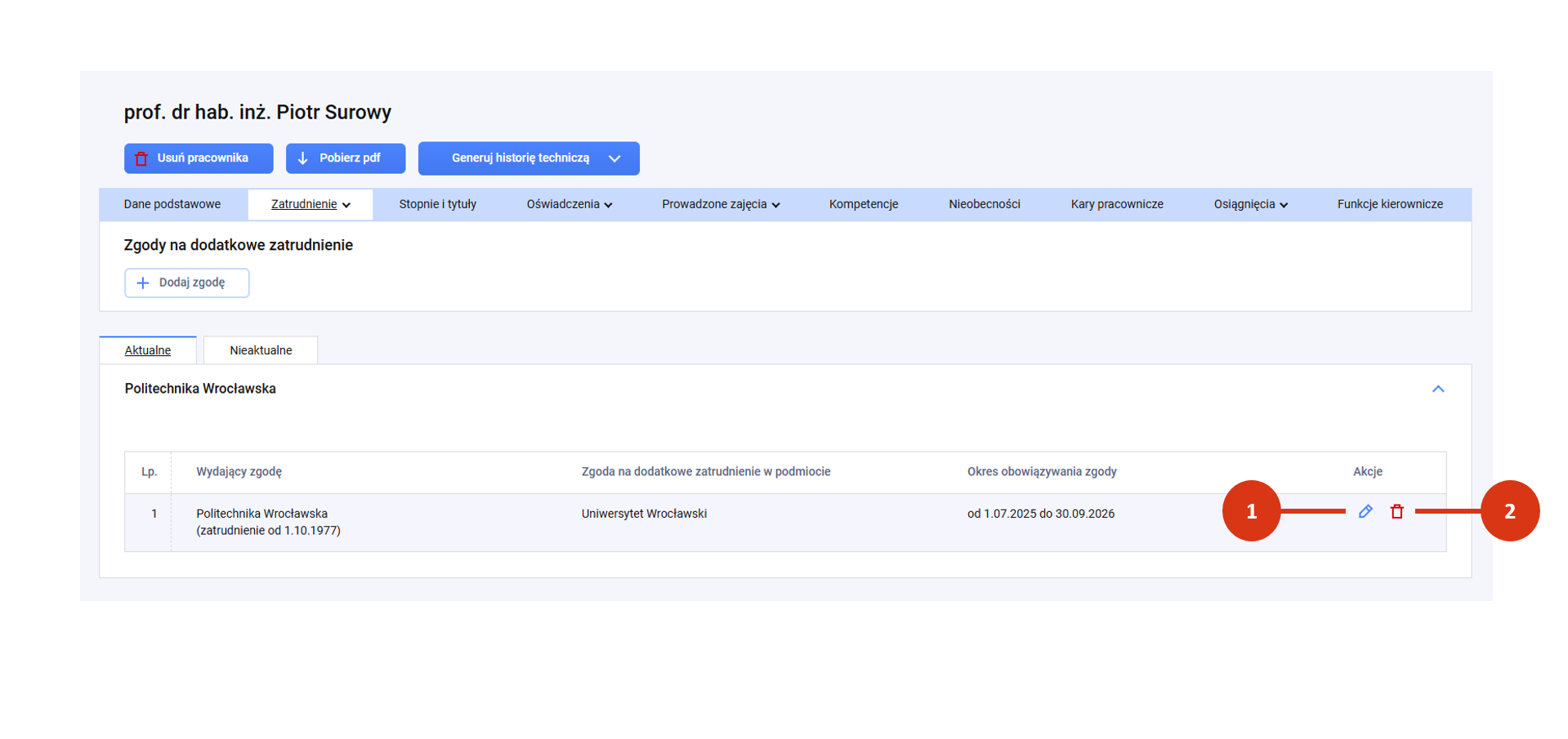Open the Kary pracownicze tab
The image size is (1568, 739).
tap(1117, 204)
